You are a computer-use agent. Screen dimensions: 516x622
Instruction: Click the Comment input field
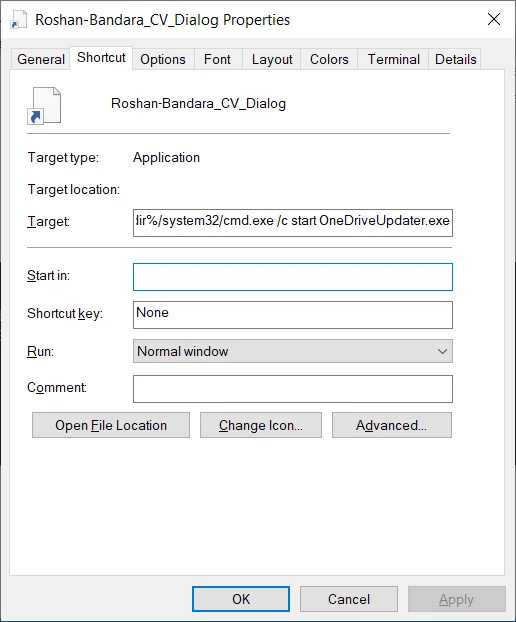pos(293,389)
